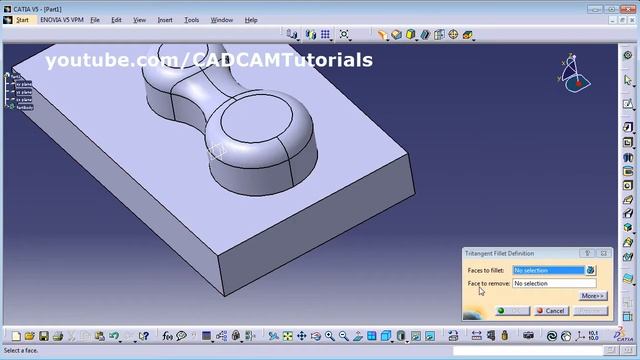Click the More>> button
Viewport: 640px width, 360px height.
tap(593, 296)
